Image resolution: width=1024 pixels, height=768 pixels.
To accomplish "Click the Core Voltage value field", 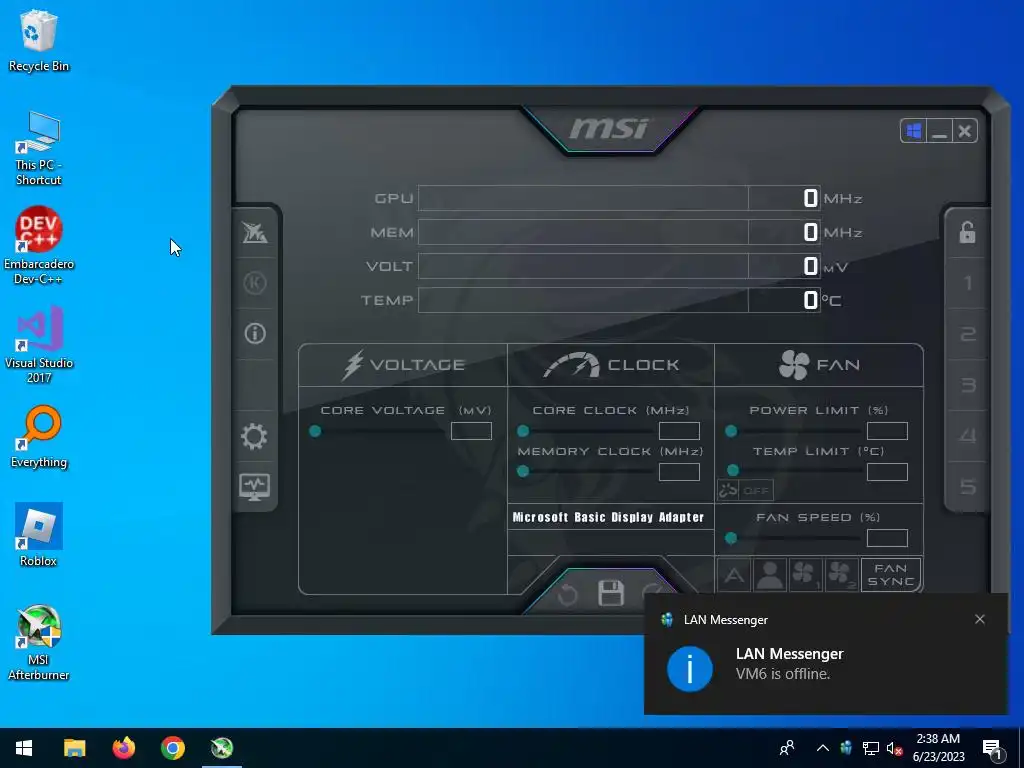I will click(472, 431).
